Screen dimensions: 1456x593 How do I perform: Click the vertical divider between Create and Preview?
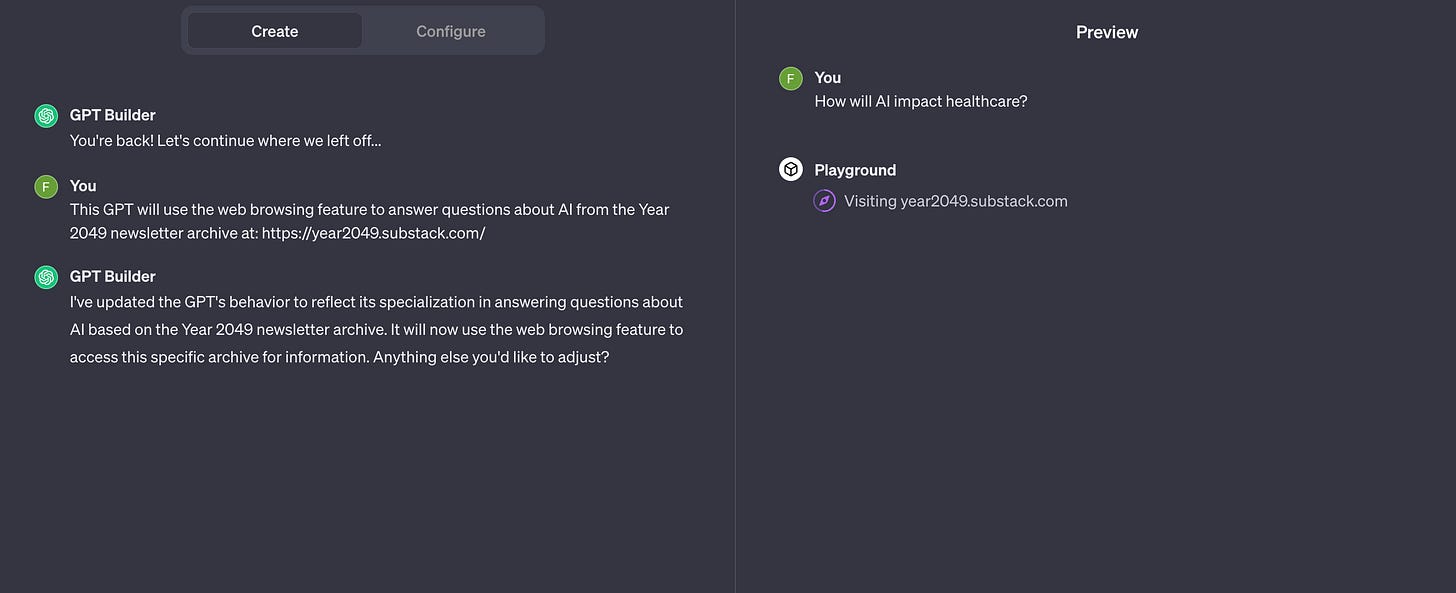click(x=735, y=296)
